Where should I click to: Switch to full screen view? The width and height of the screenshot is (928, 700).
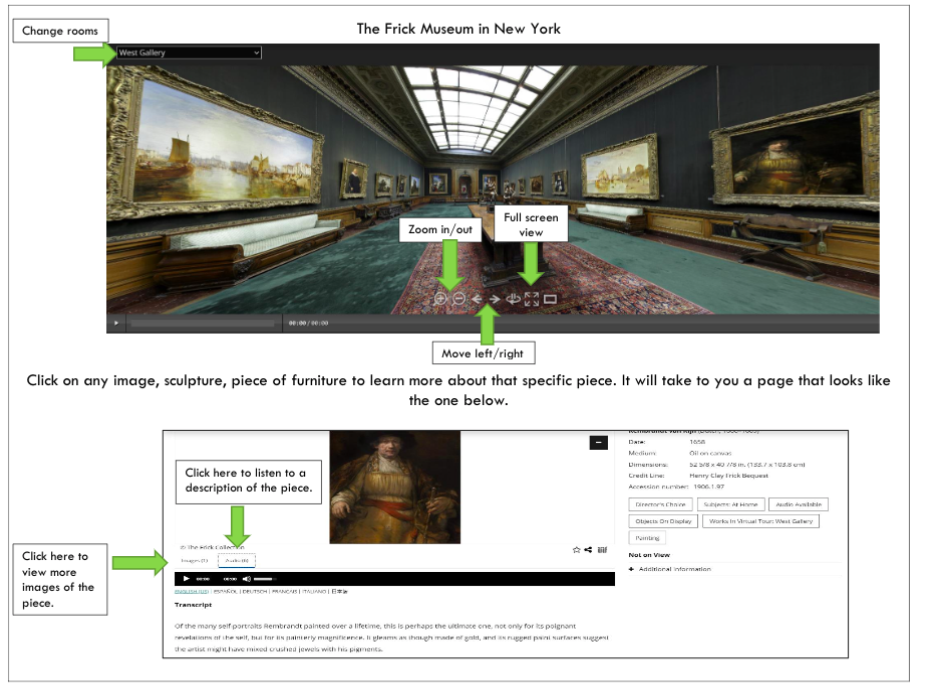531,299
